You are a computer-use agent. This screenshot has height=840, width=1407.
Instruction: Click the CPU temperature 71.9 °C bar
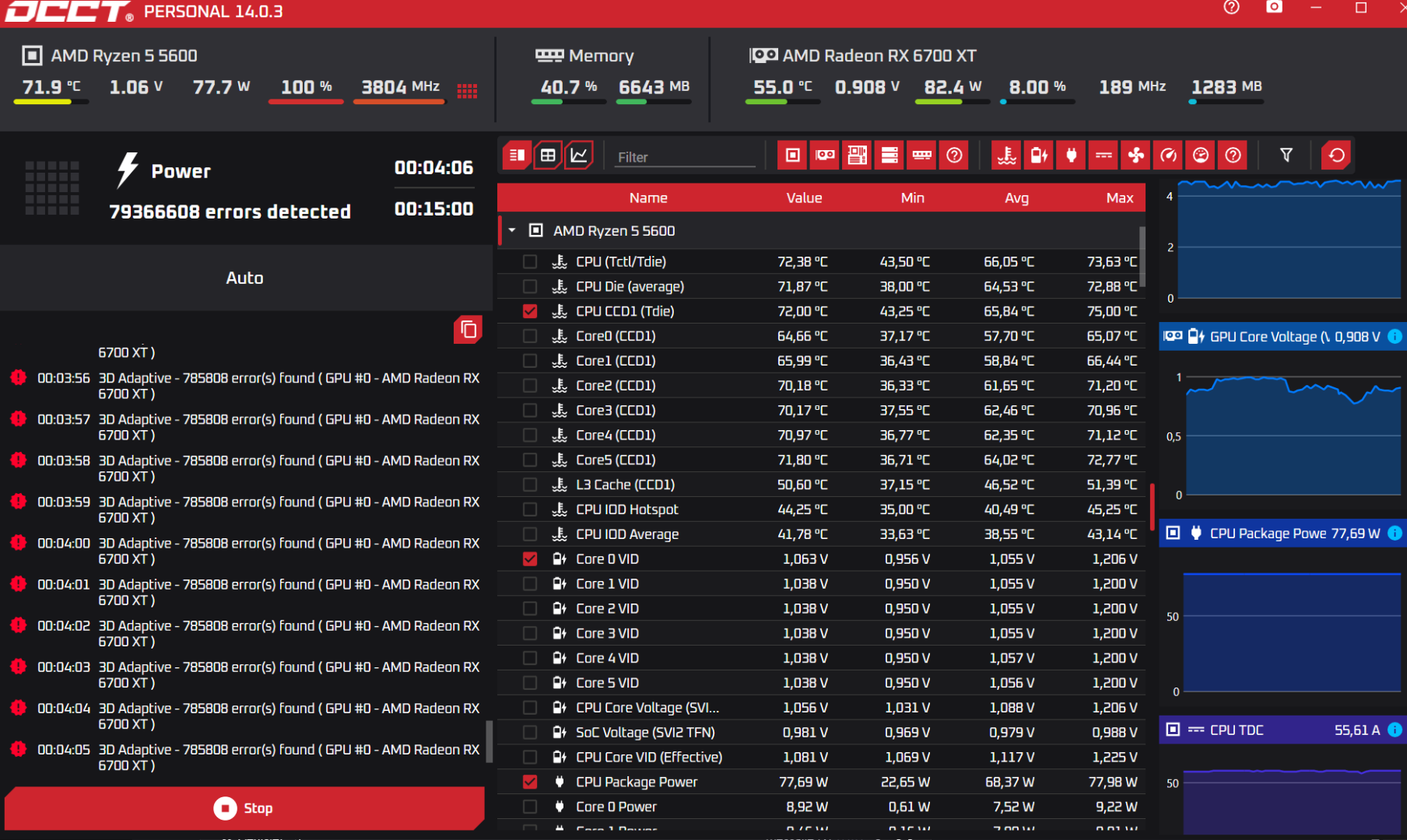click(51, 102)
